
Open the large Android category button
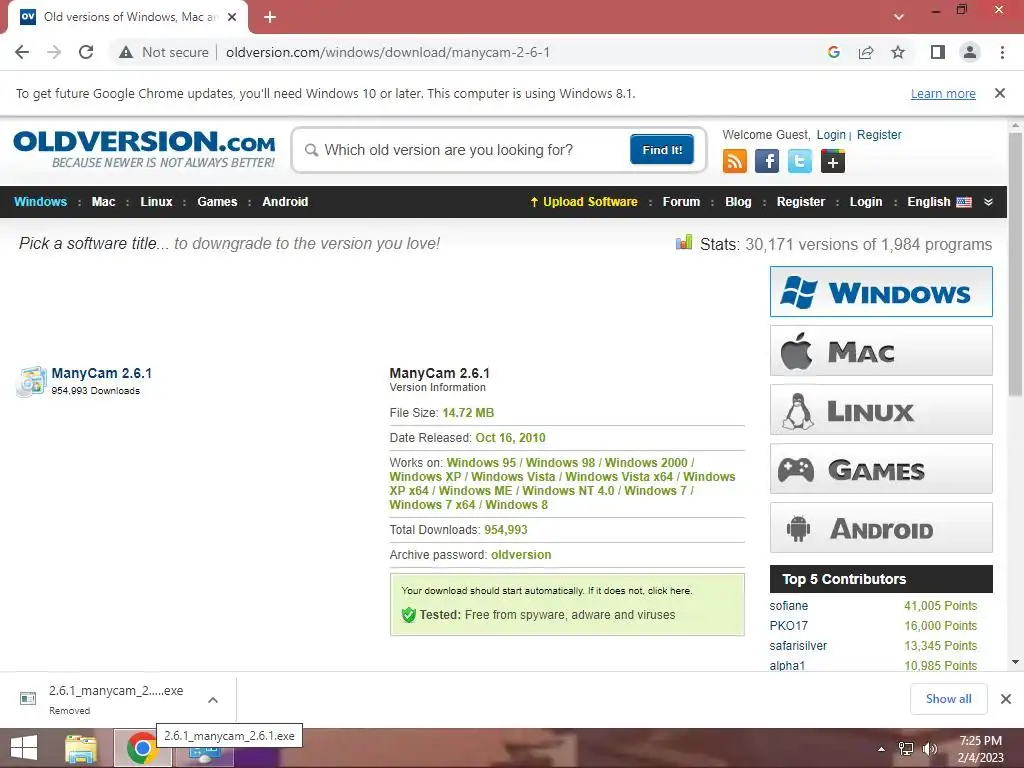[881, 528]
